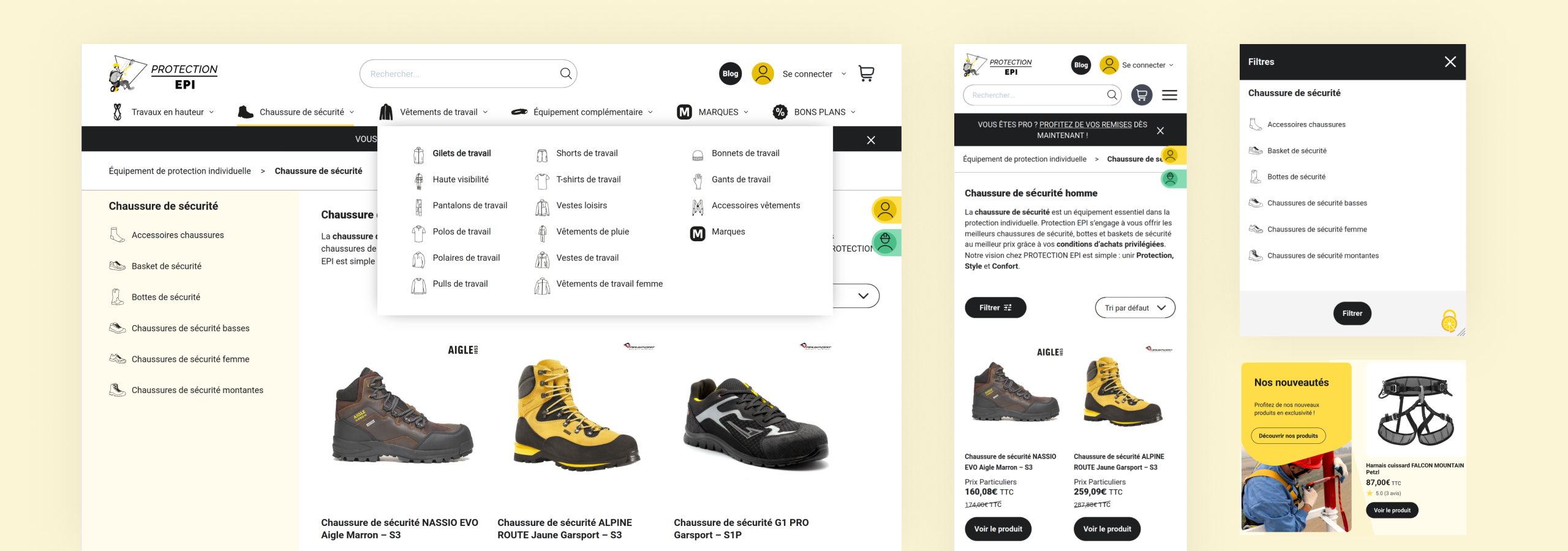Click the search magnifier in desktop search bar
The height and width of the screenshot is (551, 1568).
point(565,73)
